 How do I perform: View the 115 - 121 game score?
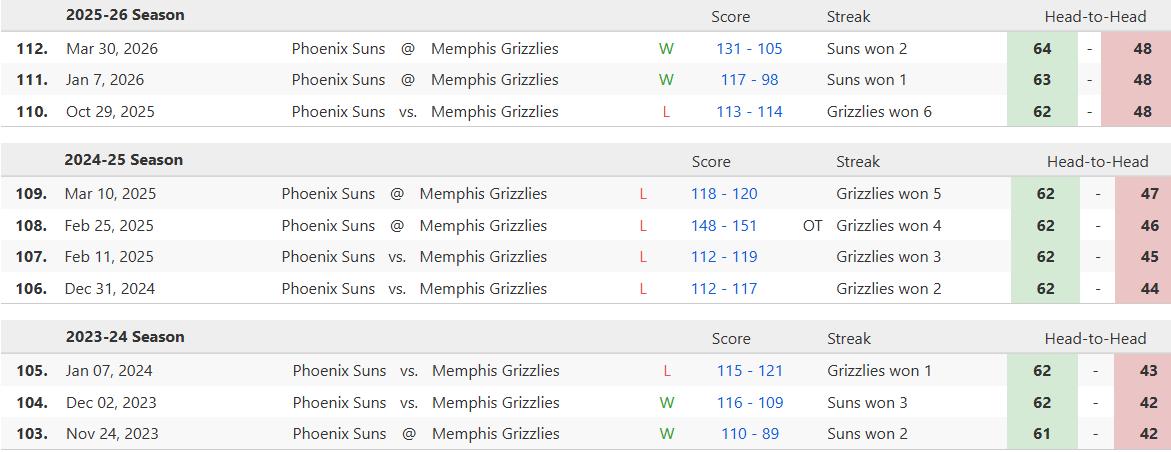click(749, 371)
